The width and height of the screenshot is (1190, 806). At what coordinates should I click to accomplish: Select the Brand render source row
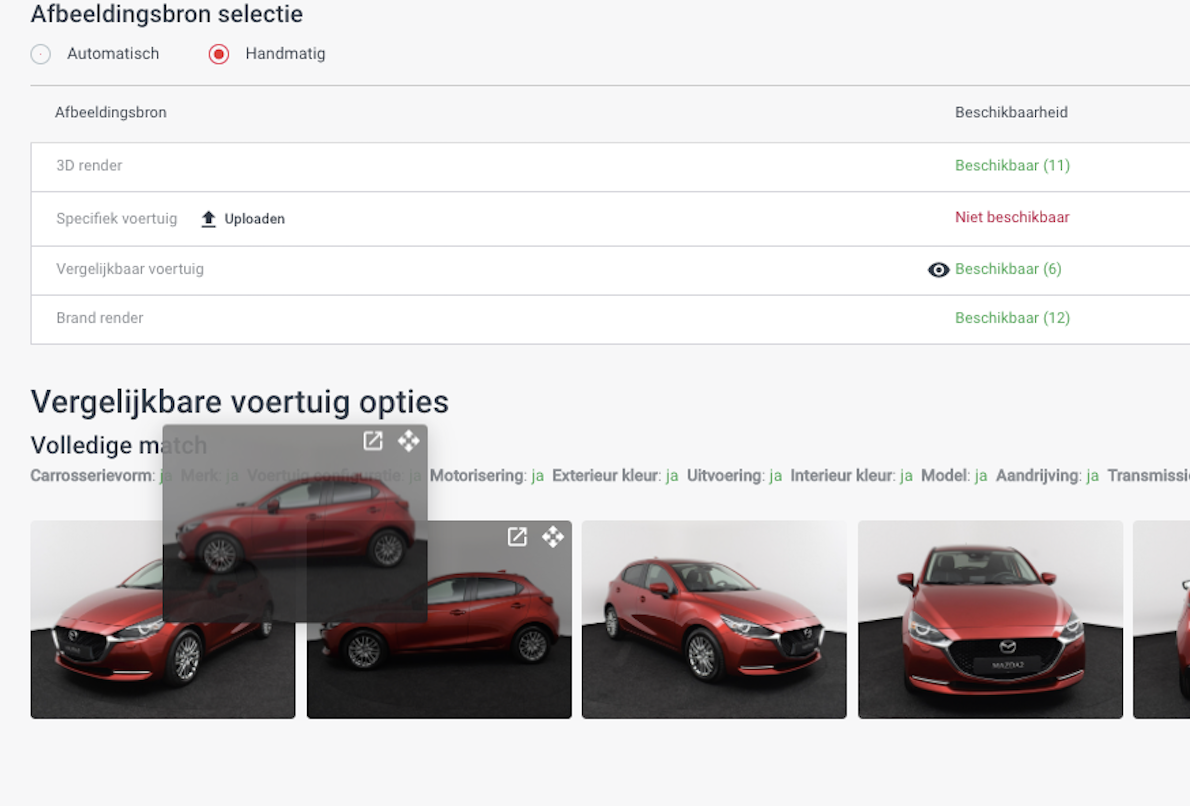click(x=100, y=318)
